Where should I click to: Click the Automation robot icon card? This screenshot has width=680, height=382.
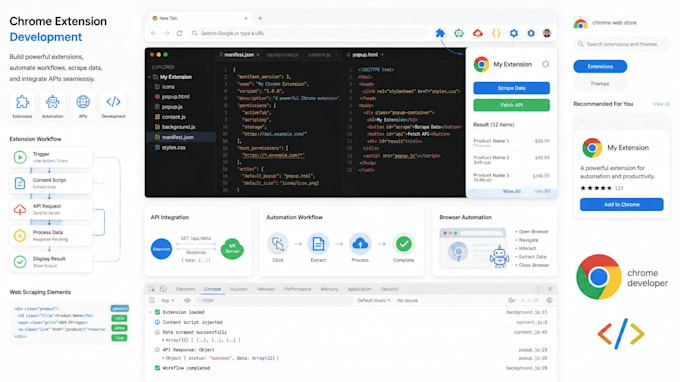[52, 104]
